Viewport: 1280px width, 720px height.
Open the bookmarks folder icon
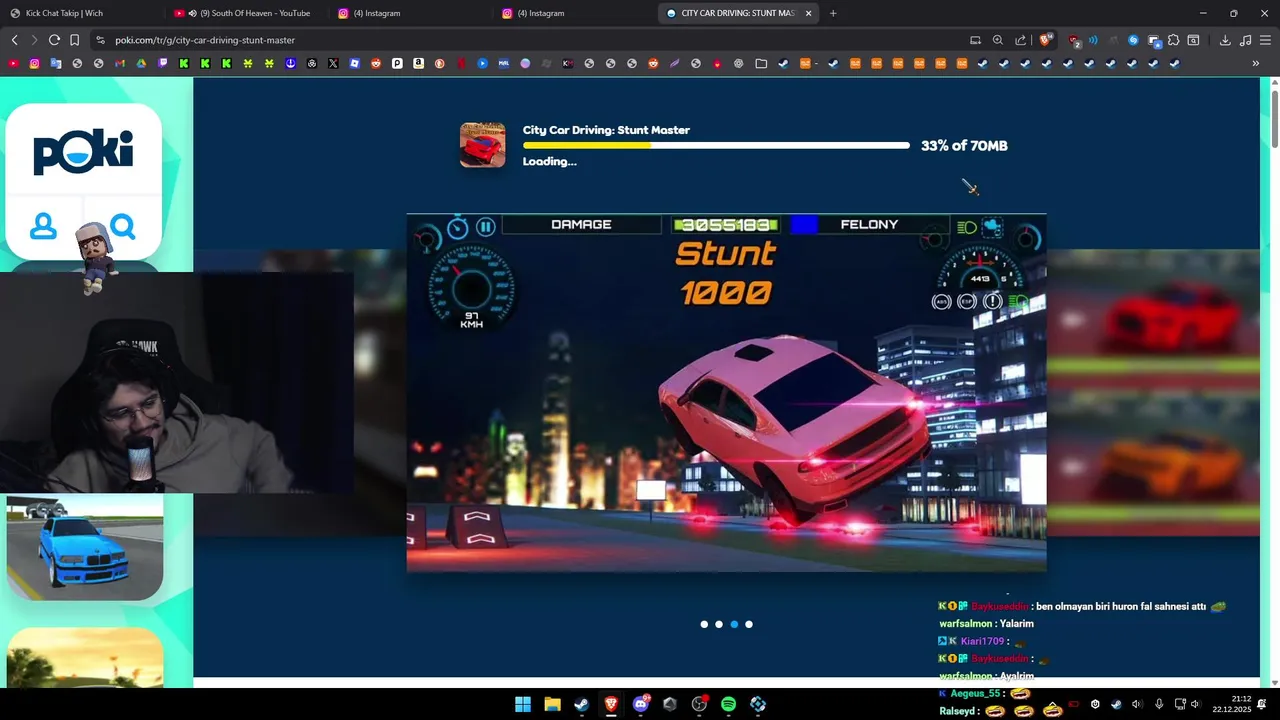pyautogui.click(x=761, y=63)
